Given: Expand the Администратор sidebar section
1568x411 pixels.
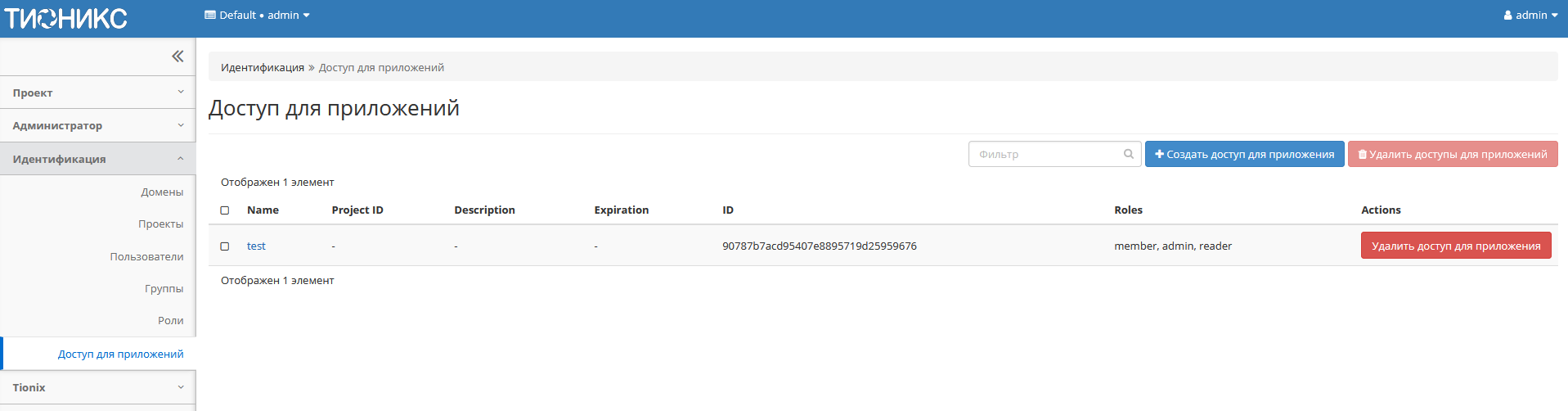Looking at the screenshot, I should click(x=98, y=125).
